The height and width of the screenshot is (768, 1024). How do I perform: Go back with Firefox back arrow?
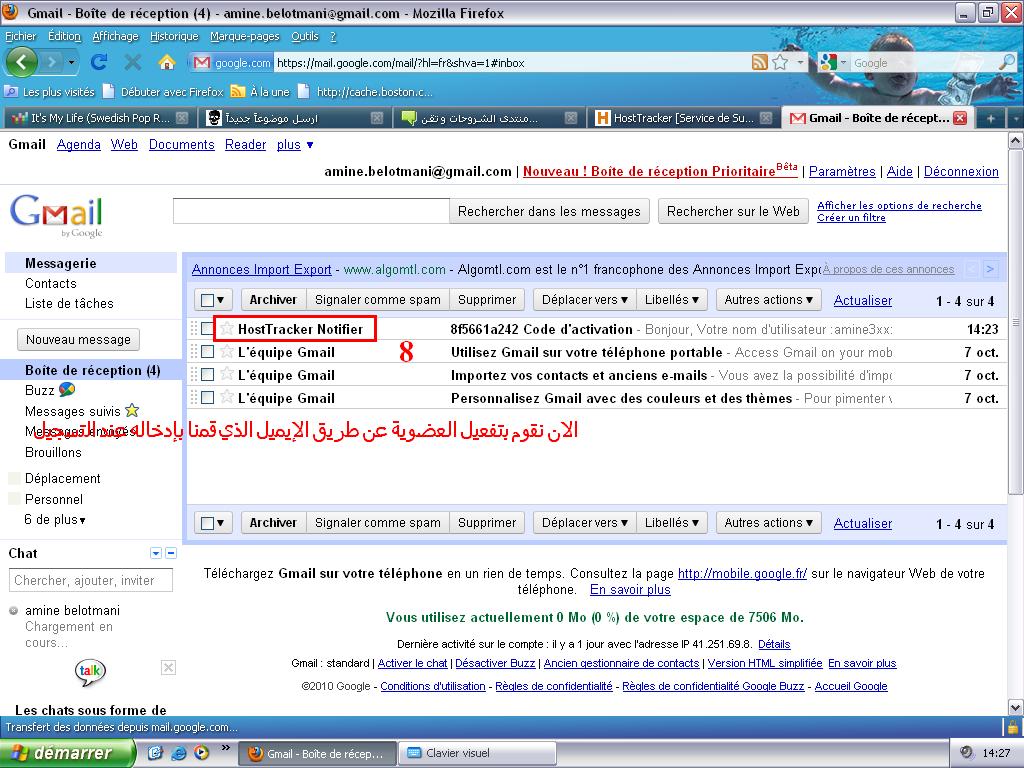tap(22, 63)
